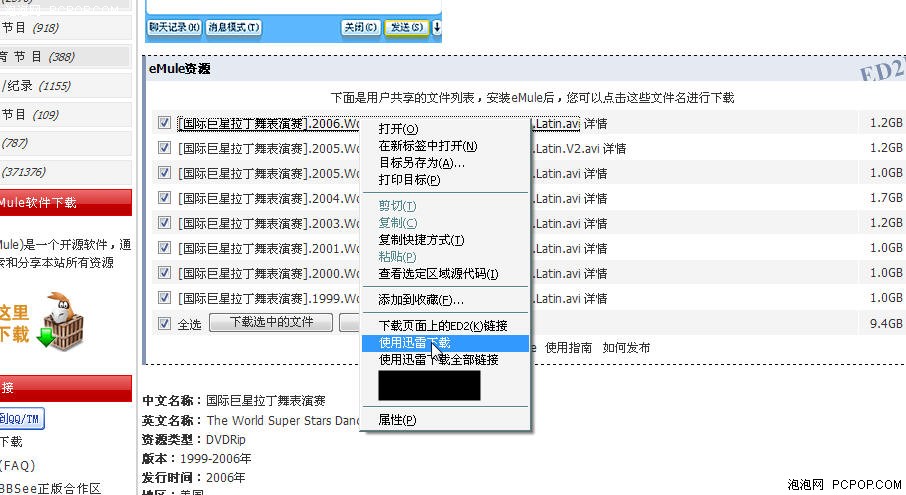Click the 发送(S) send button
Viewport: 906px width, 495px height.
407,27
